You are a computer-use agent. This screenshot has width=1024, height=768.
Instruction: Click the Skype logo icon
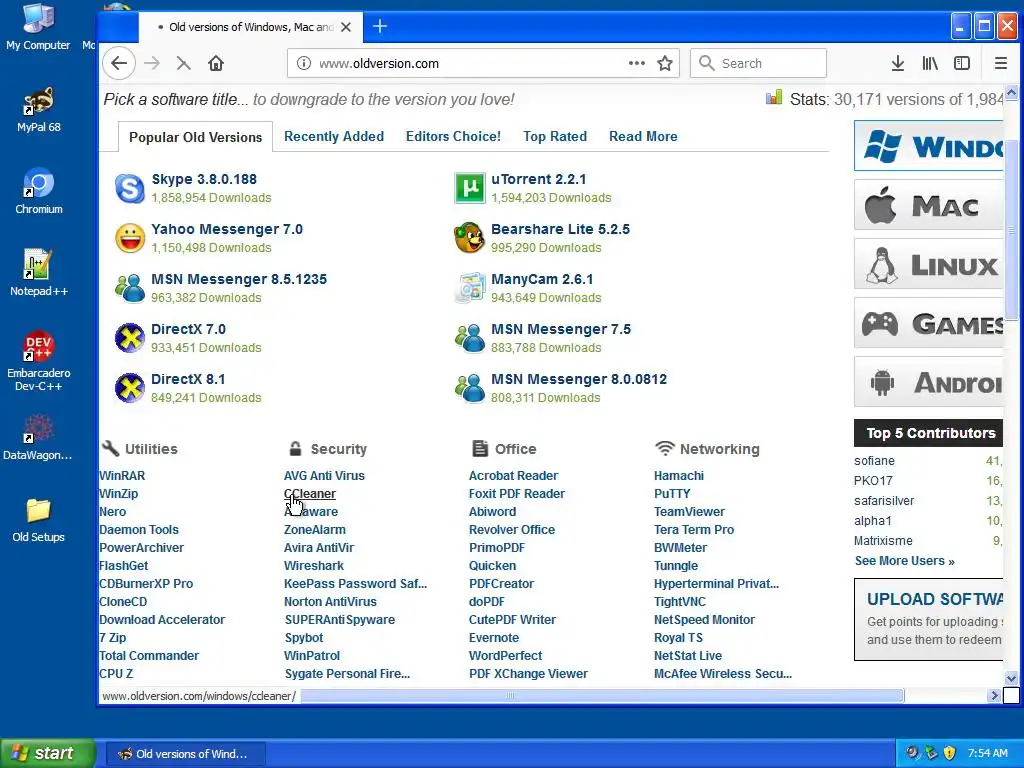click(x=130, y=189)
